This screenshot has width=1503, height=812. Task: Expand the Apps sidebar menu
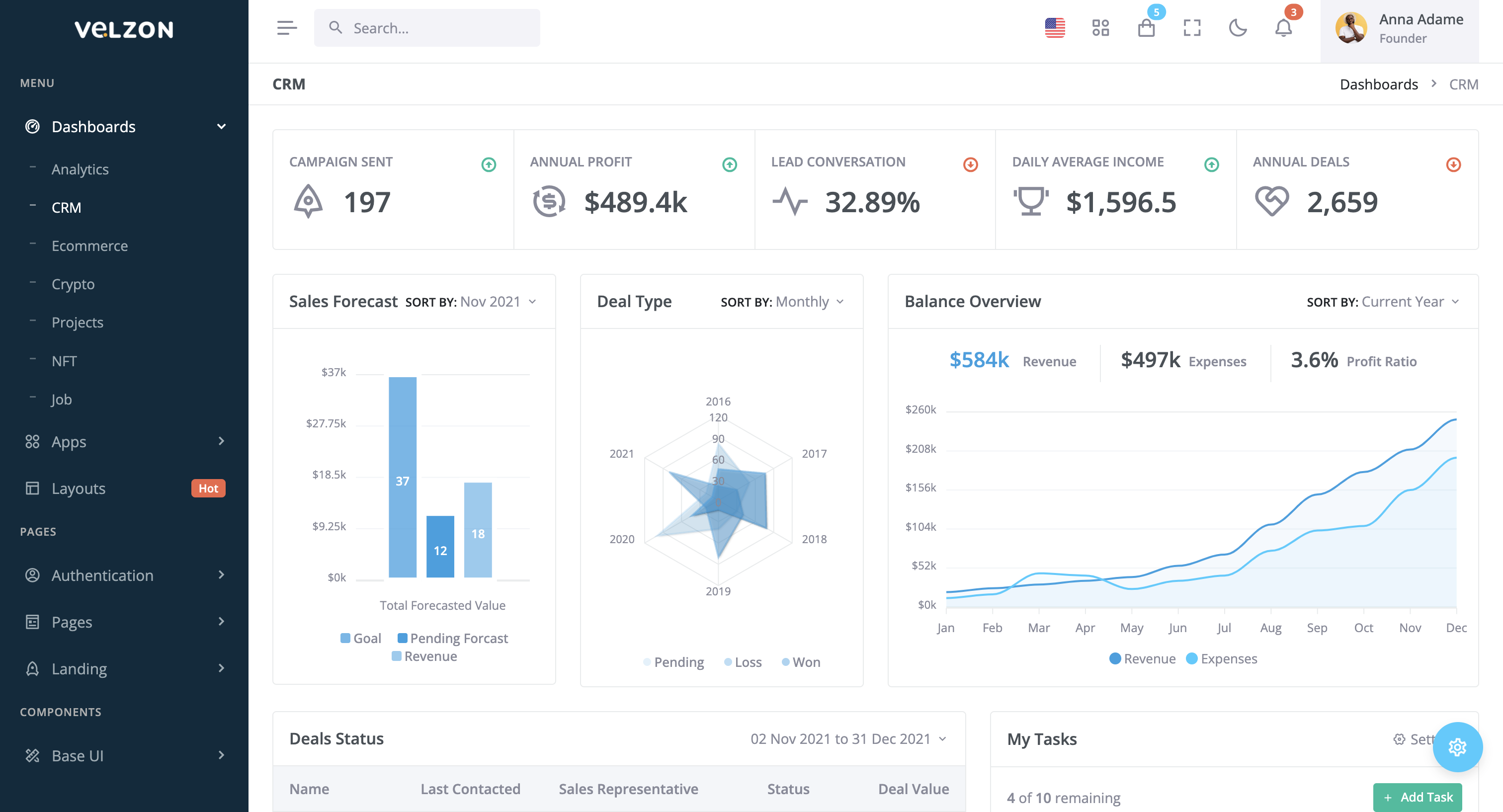[x=124, y=442]
